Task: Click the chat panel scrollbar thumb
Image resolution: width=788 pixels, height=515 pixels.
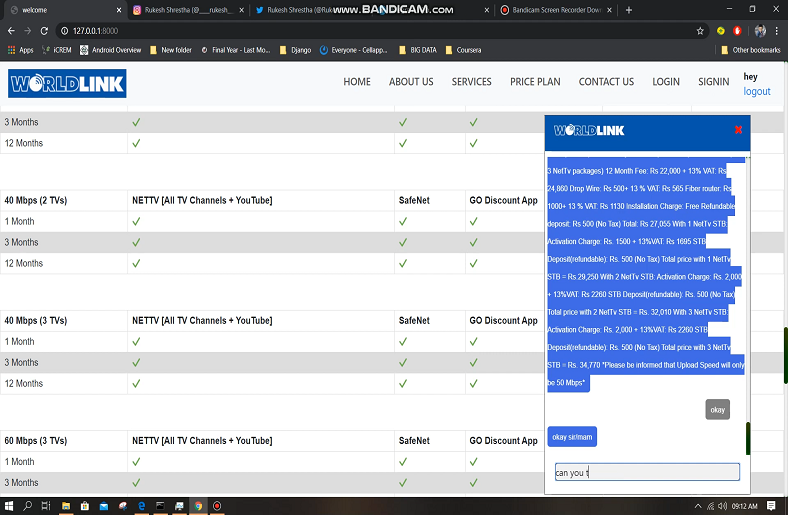Action: tap(748, 439)
